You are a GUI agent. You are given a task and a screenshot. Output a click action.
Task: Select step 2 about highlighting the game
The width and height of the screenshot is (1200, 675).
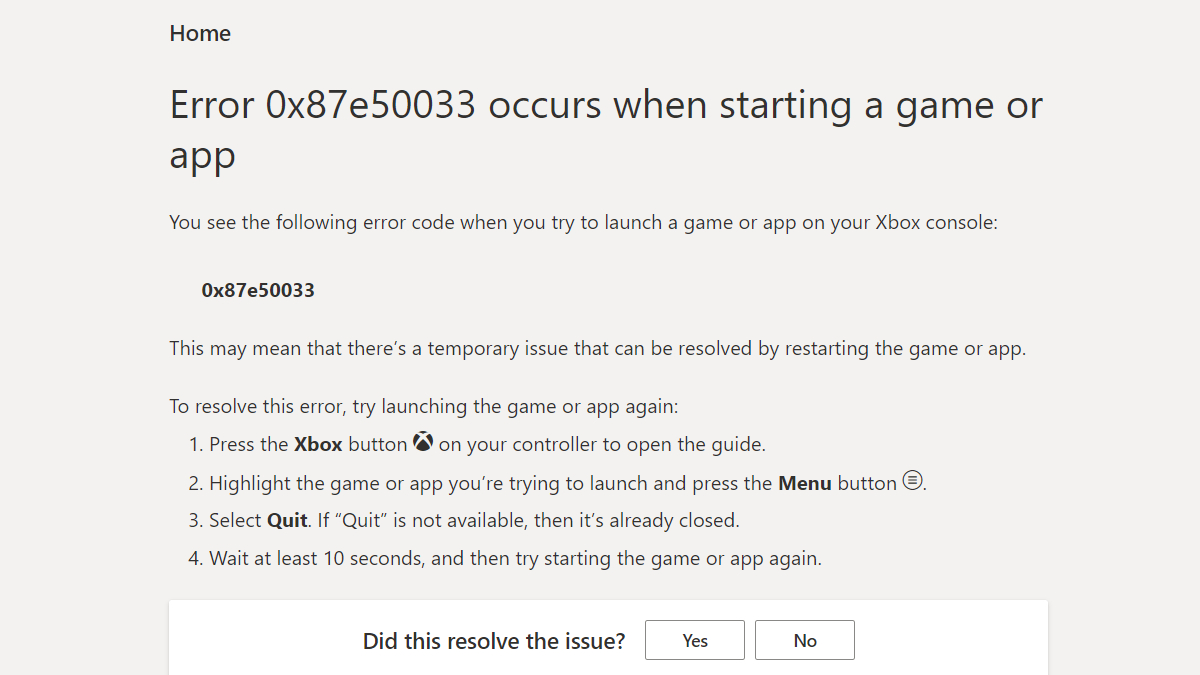click(x=565, y=482)
